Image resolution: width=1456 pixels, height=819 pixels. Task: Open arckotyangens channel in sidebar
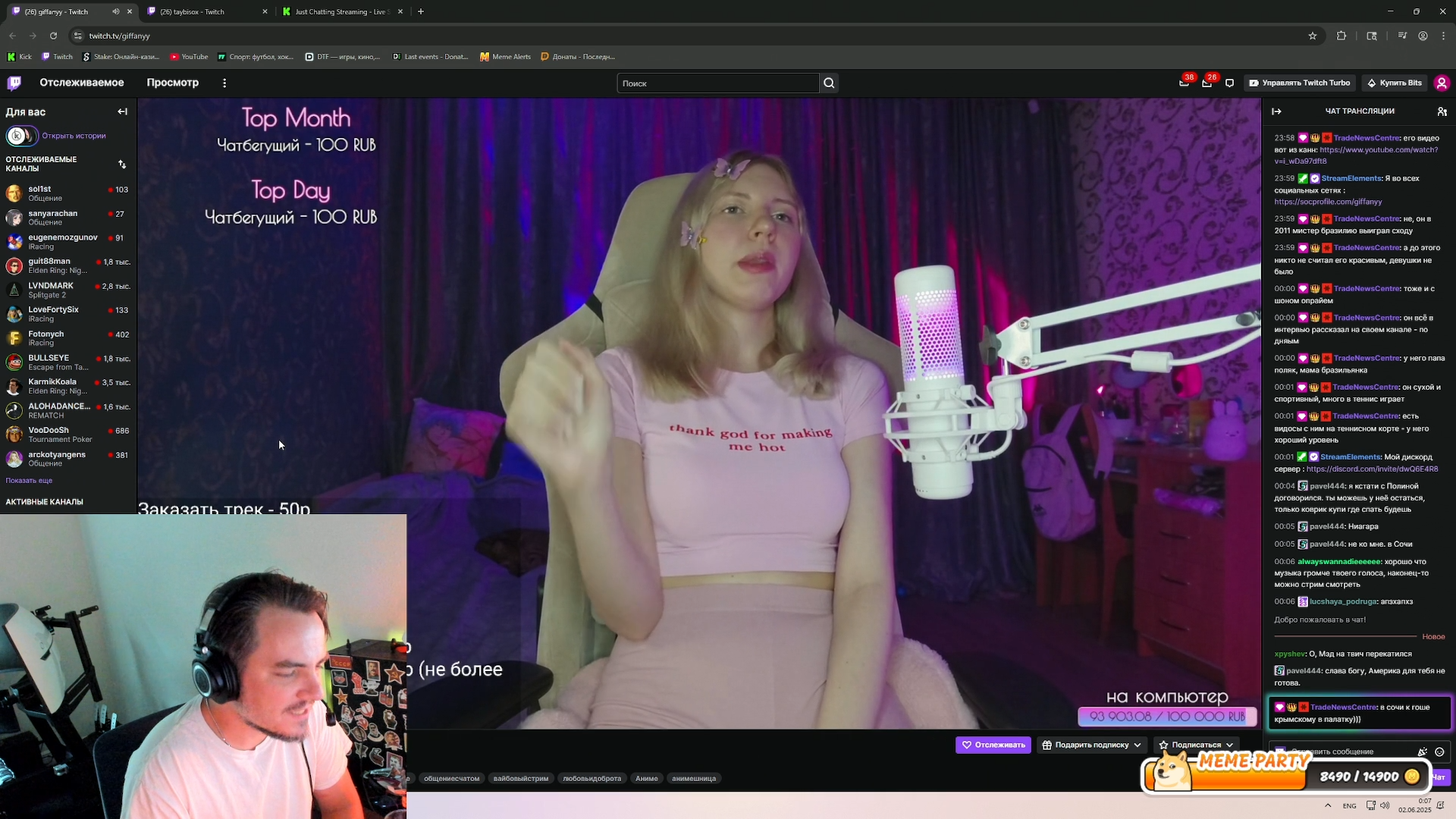click(x=67, y=459)
